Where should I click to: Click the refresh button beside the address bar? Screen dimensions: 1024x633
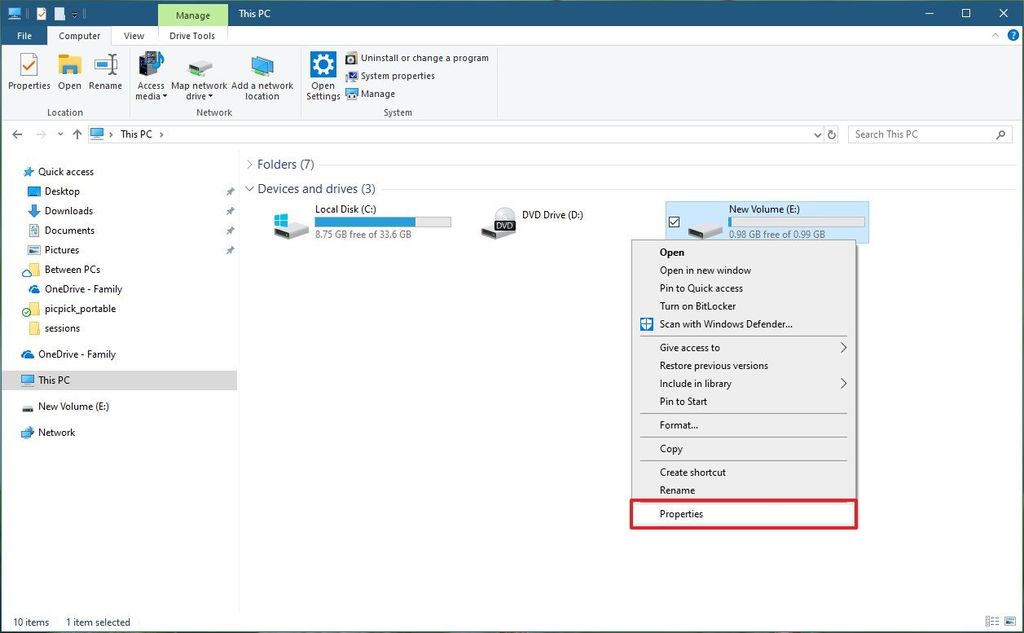coord(831,133)
